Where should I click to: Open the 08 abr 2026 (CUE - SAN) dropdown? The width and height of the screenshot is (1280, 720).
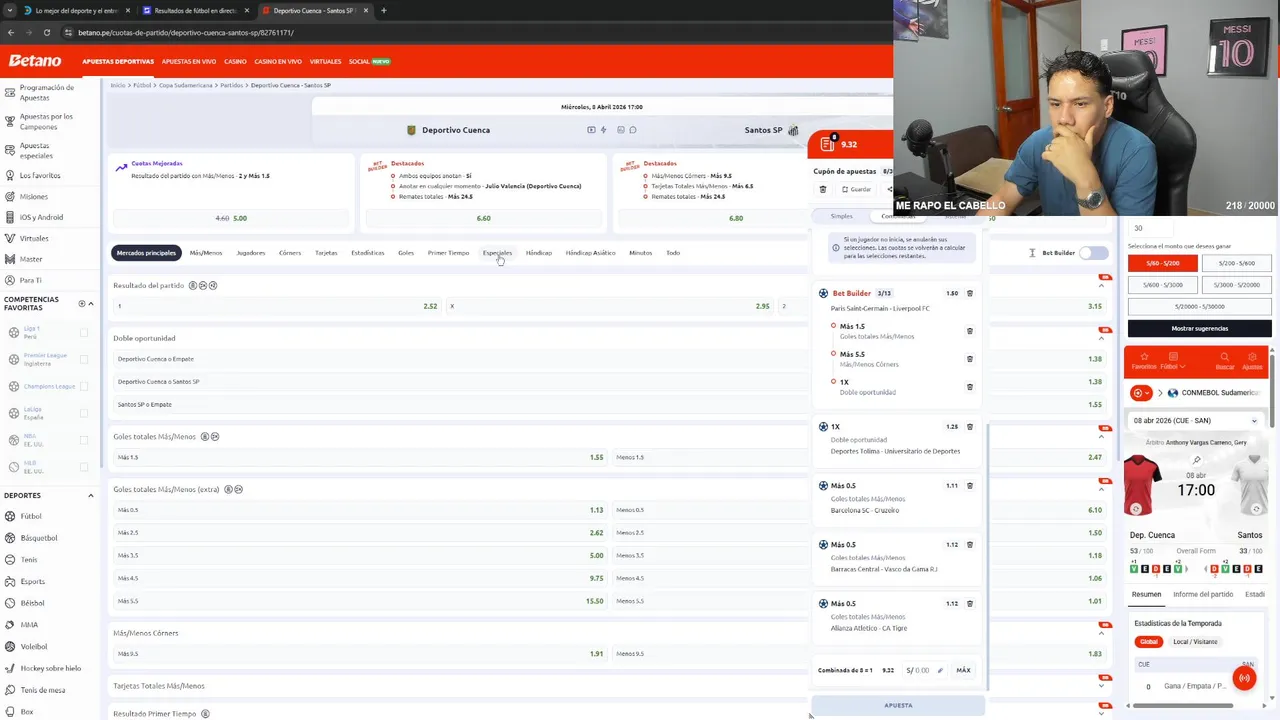click(x=1196, y=421)
